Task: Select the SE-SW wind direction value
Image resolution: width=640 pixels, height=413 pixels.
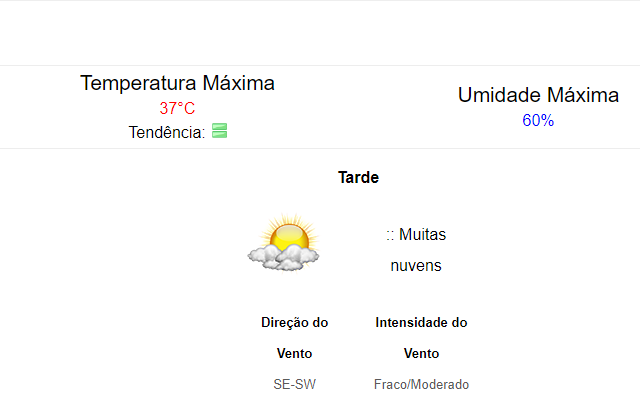Action: (x=295, y=384)
